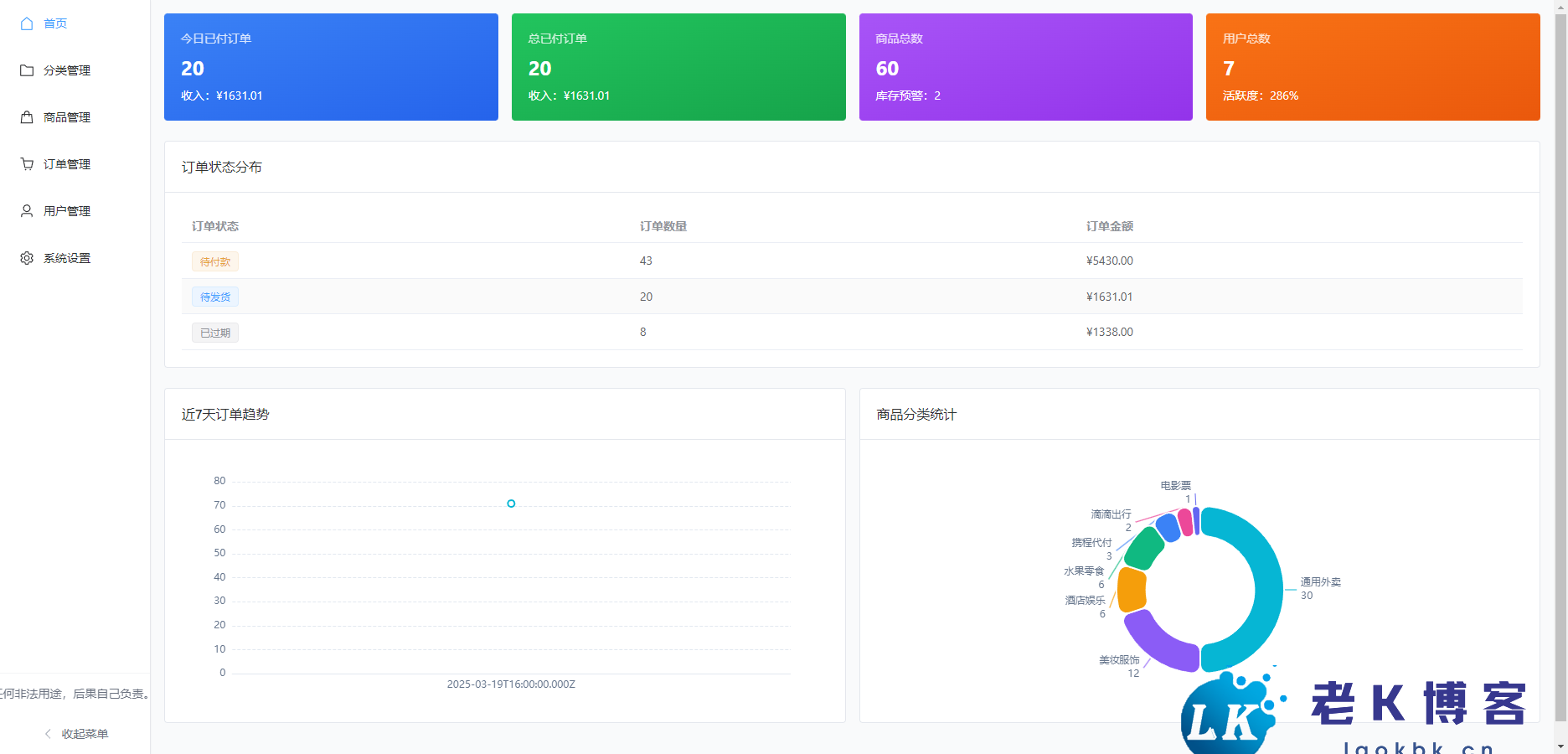This screenshot has height=754, width=1568.
Task: Click the 收起菜单 text button
Action: 85,734
